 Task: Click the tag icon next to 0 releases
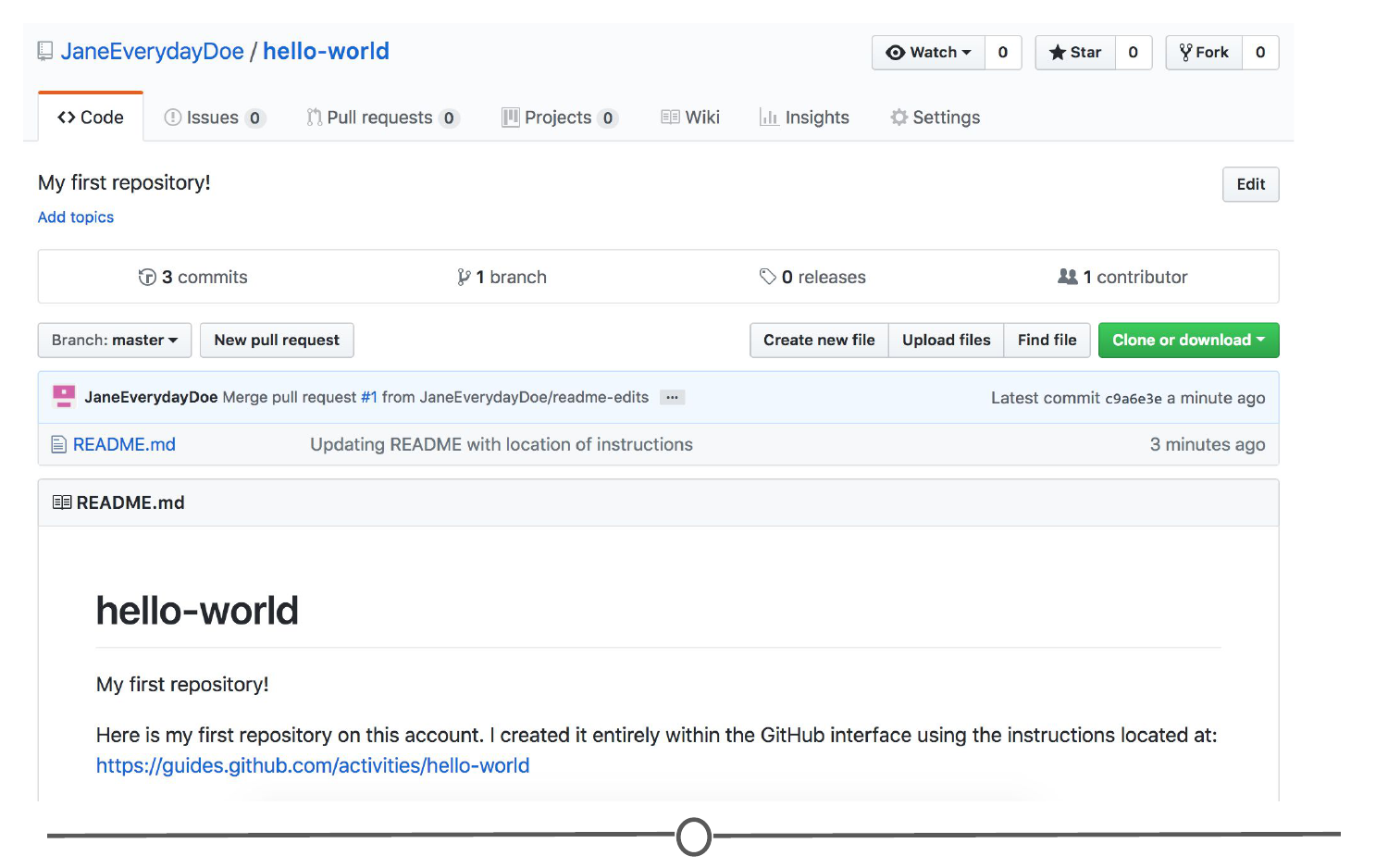pyautogui.click(x=767, y=277)
